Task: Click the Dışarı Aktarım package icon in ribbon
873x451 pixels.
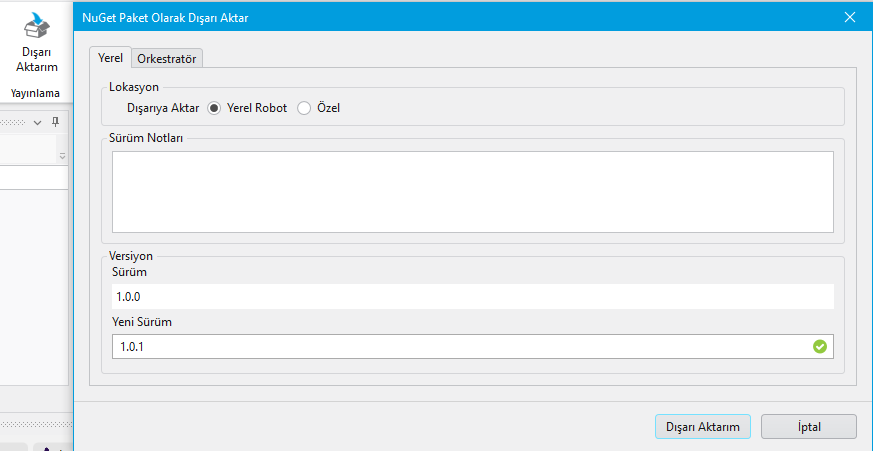Action: (37, 24)
